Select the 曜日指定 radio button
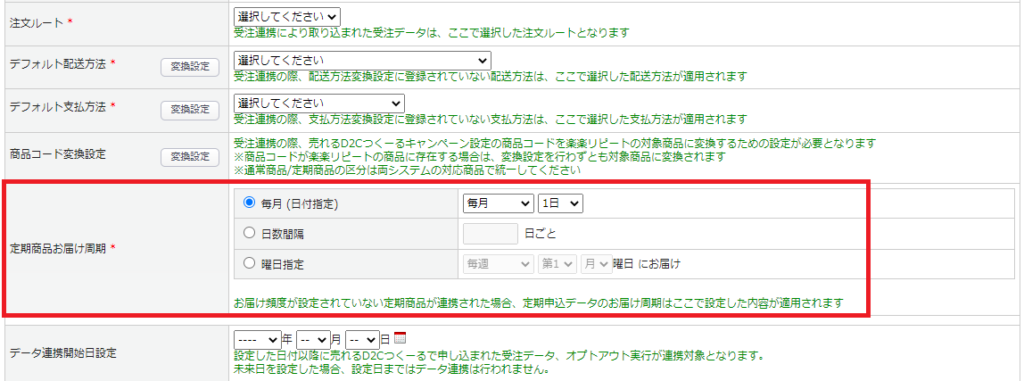Image resolution: width=1024 pixels, height=381 pixels. point(249,263)
